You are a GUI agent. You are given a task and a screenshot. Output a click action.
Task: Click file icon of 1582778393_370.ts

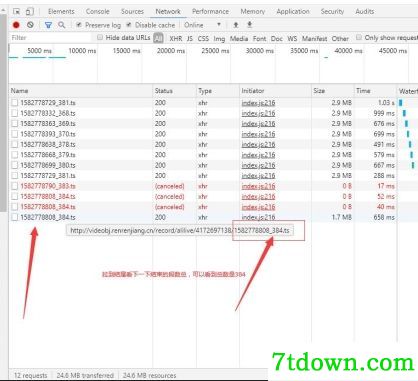[15, 134]
